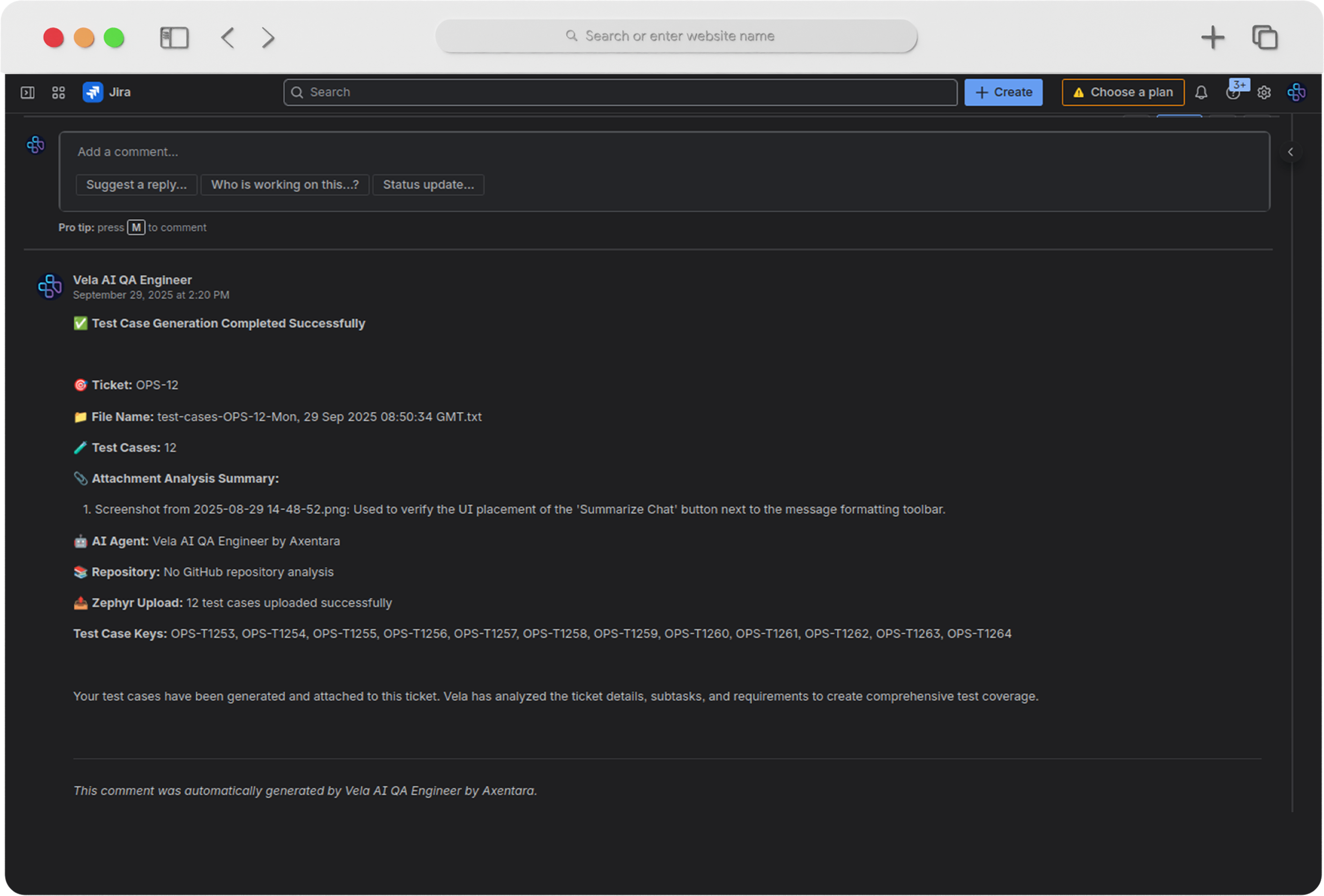Click the warning triangle inside Choose a plan
This screenshot has height=896, width=1324.
(1079, 92)
